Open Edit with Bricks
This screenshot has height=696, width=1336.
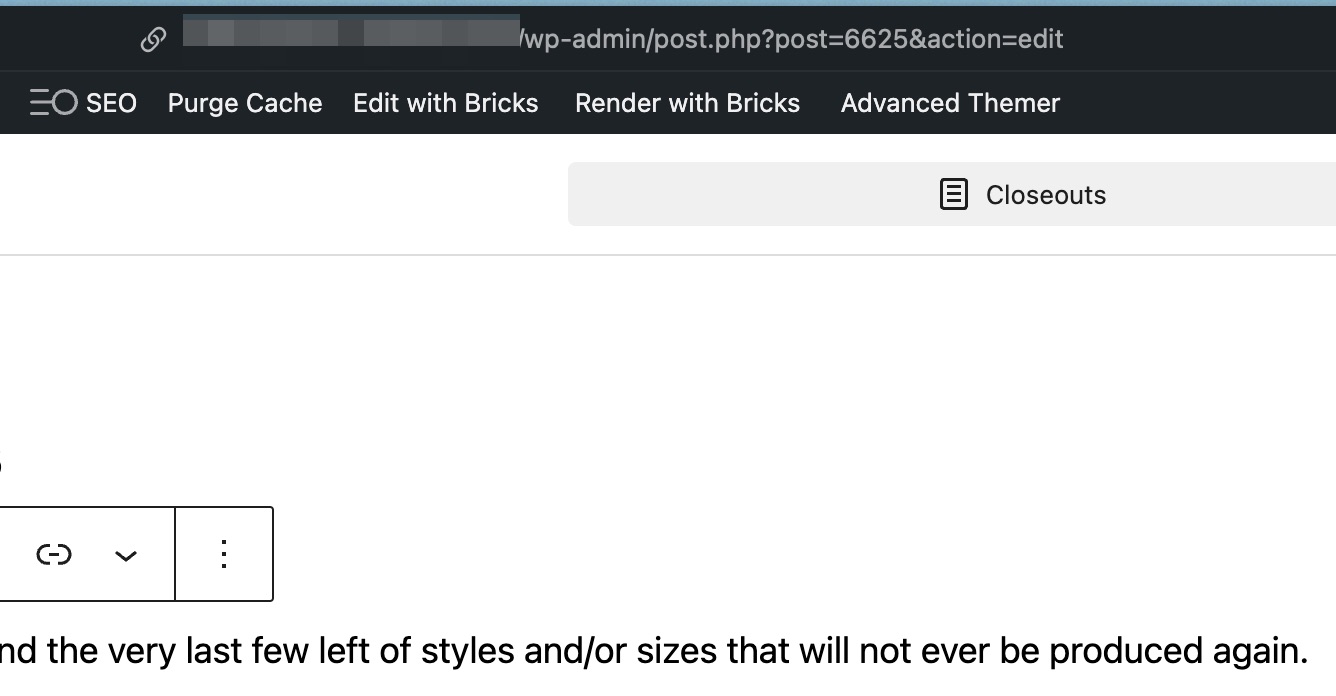coord(446,103)
